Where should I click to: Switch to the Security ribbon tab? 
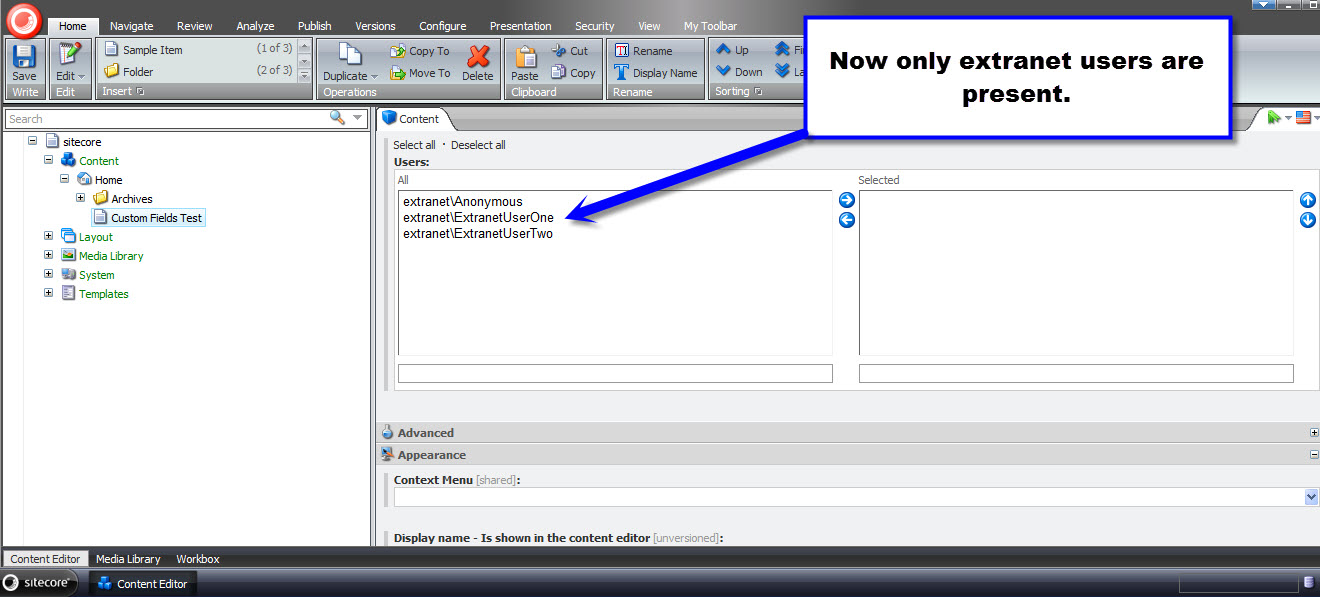coord(594,26)
